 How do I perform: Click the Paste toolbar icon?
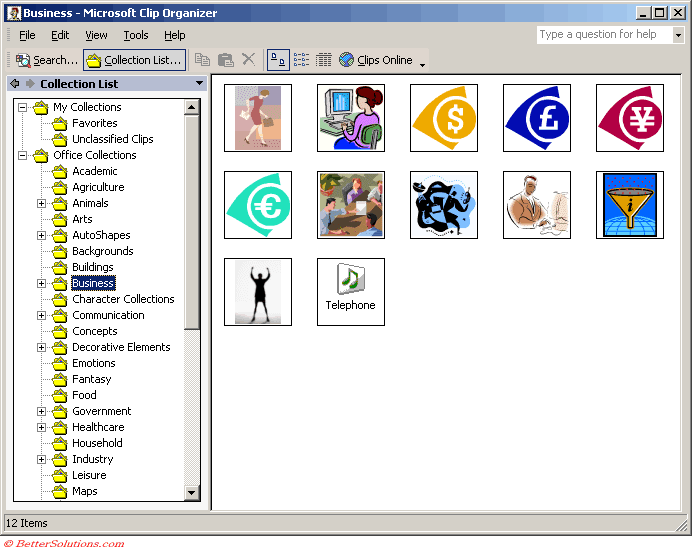click(x=226, y=60)
